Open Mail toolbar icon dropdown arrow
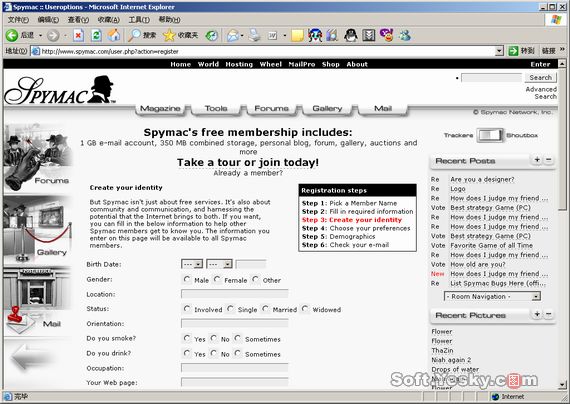This screenshot has width=570, height=404. click(x=242, y=36)
